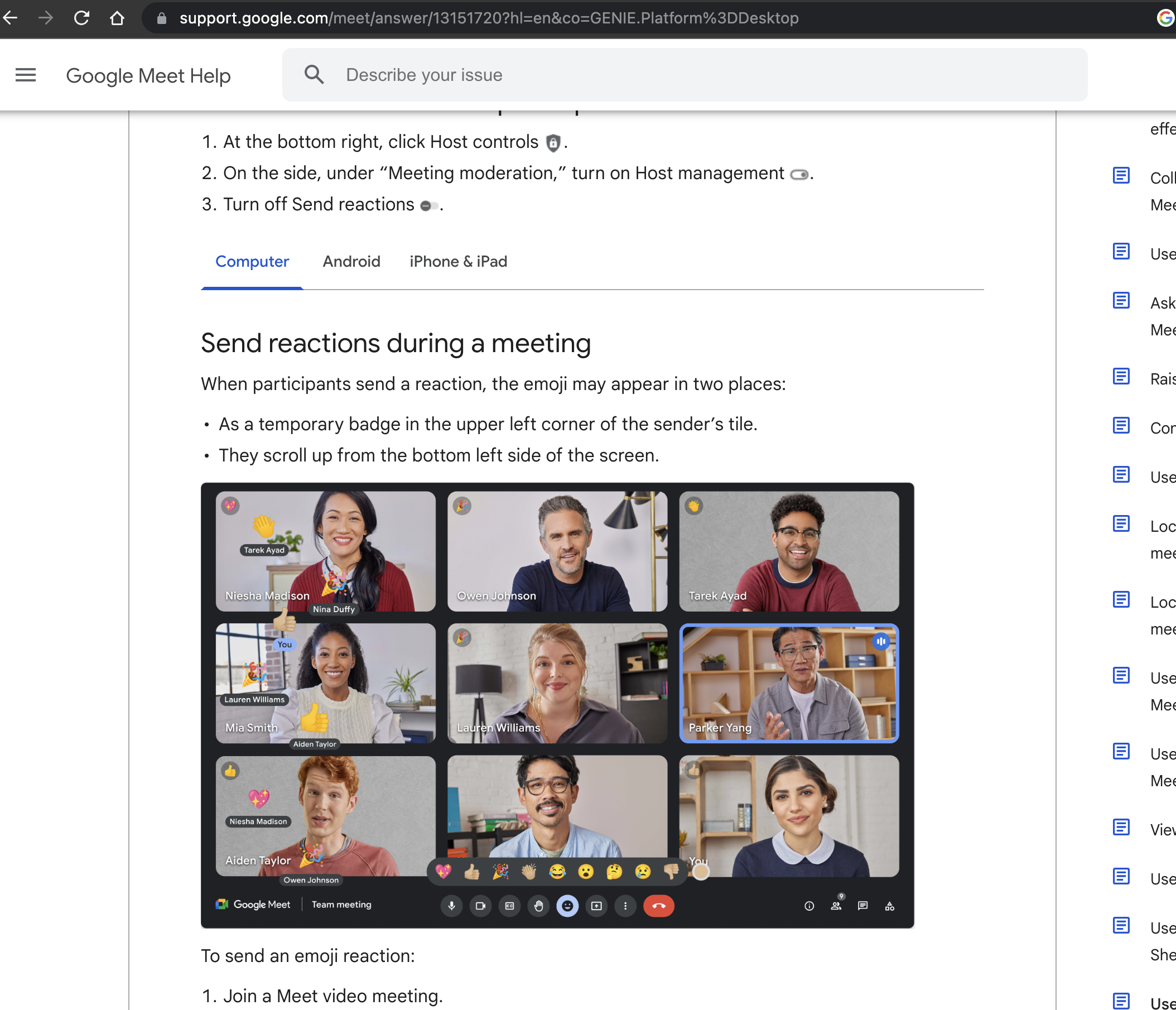This screenshot has width=1176, height=1010.
Task: Click the raise hand icon
Action: tap(538, 906)
